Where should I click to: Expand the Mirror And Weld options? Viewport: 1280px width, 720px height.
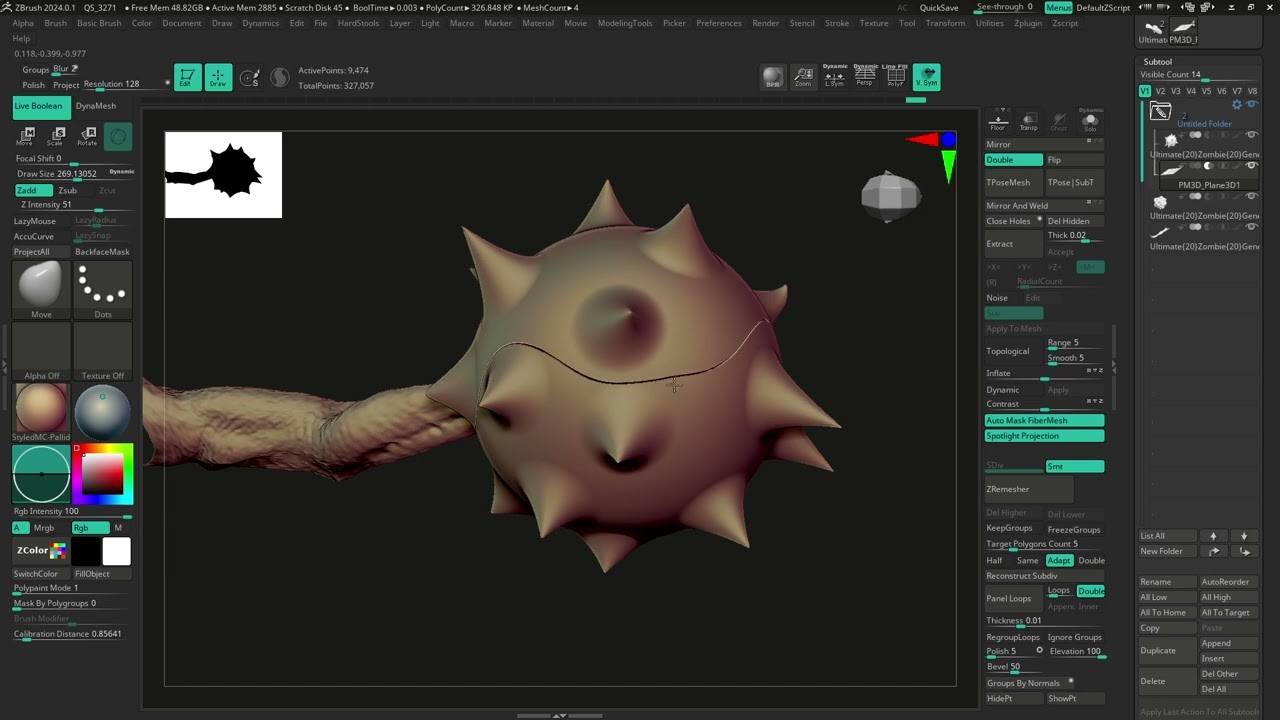coord(1045,206)
